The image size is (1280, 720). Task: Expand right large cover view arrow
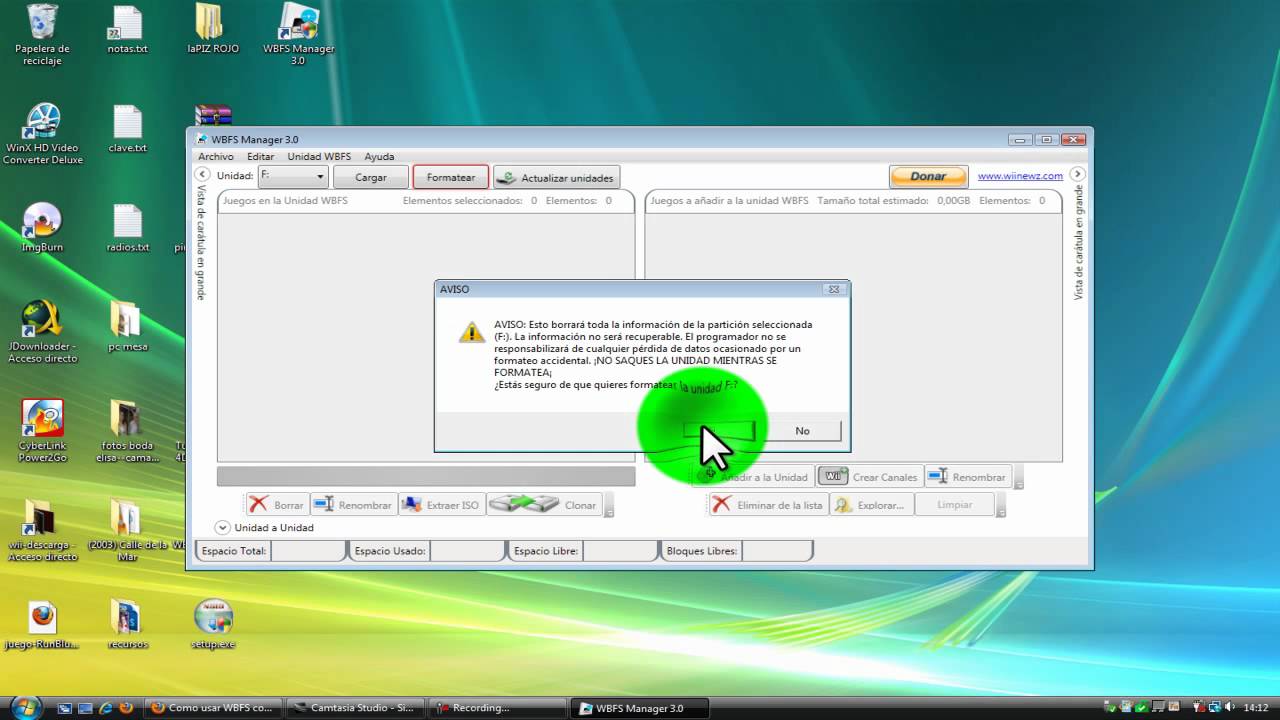(x=1078, y=174)
